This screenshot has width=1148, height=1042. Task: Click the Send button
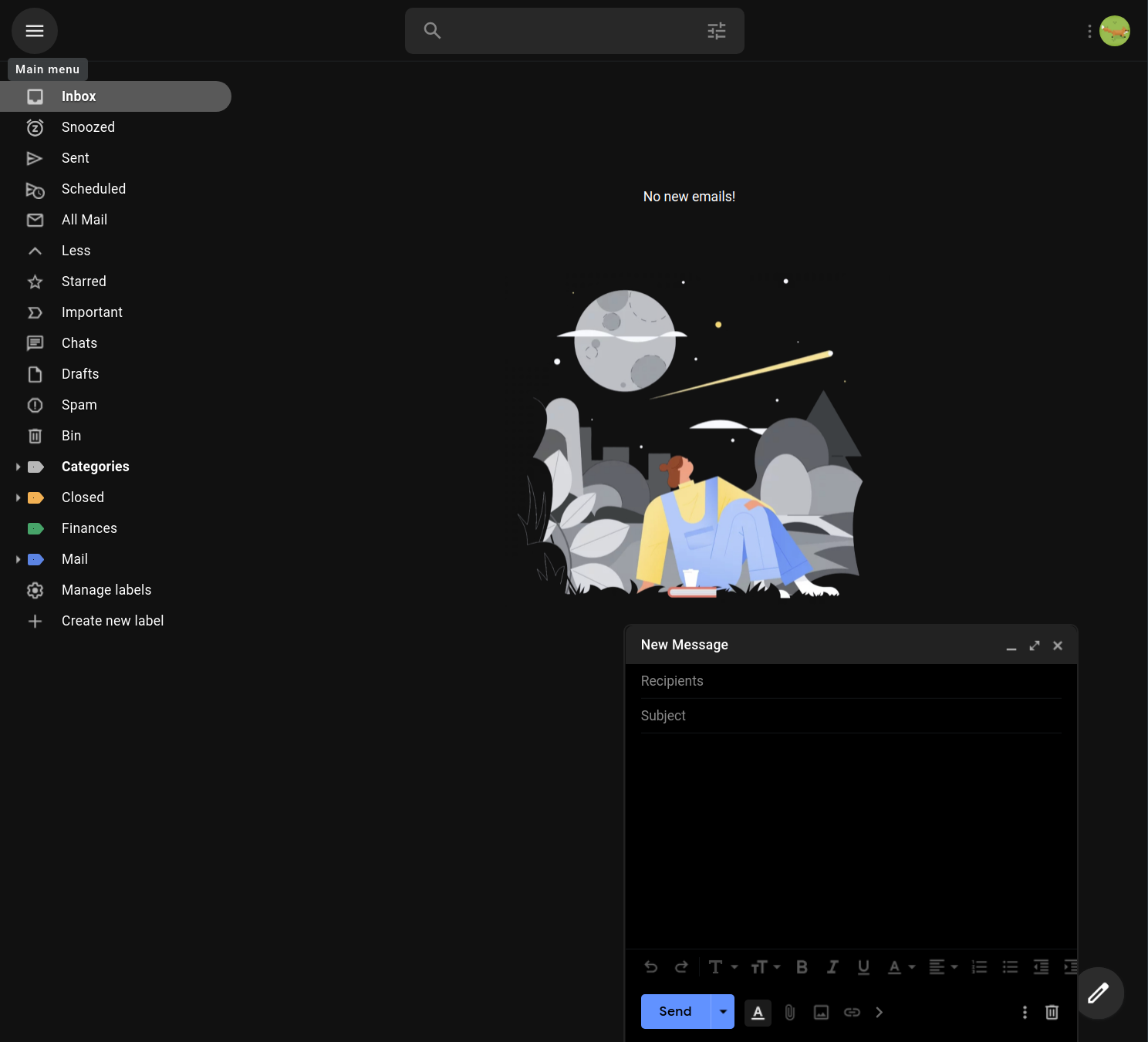(675, 1011)
